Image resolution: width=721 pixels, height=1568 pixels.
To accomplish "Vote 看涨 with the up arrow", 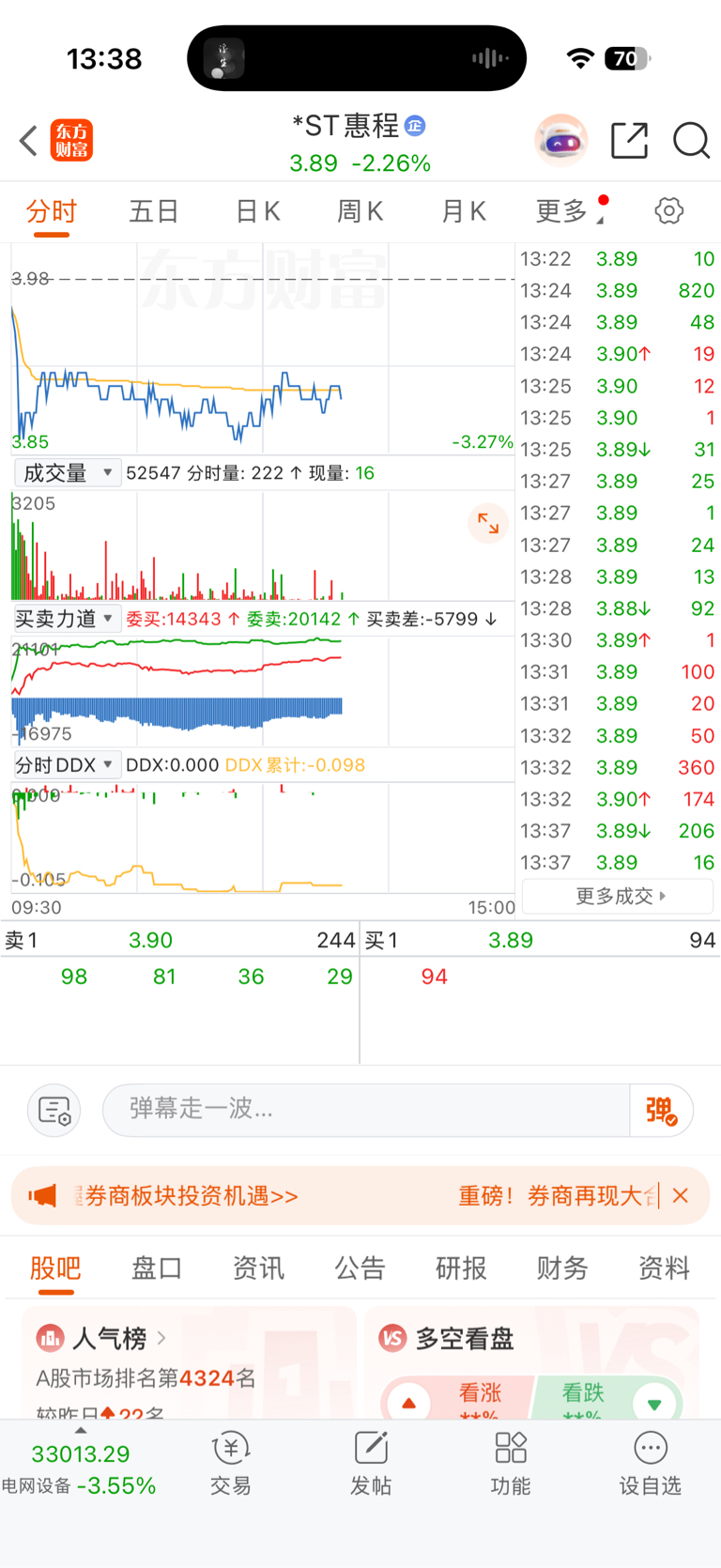I will tap(409, 1404).
